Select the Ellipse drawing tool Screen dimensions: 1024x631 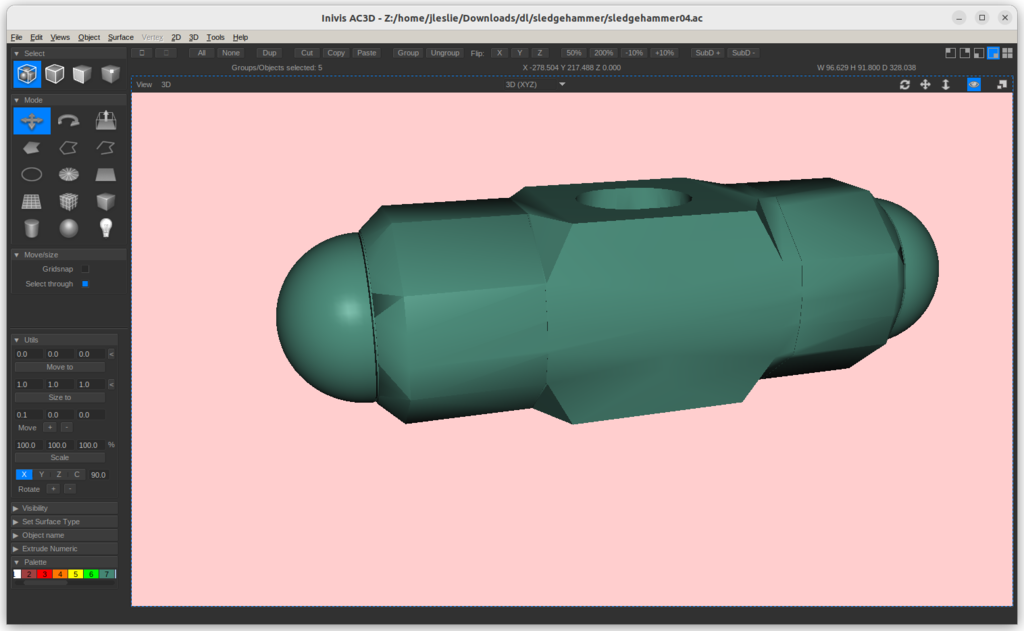click(31, 175)
